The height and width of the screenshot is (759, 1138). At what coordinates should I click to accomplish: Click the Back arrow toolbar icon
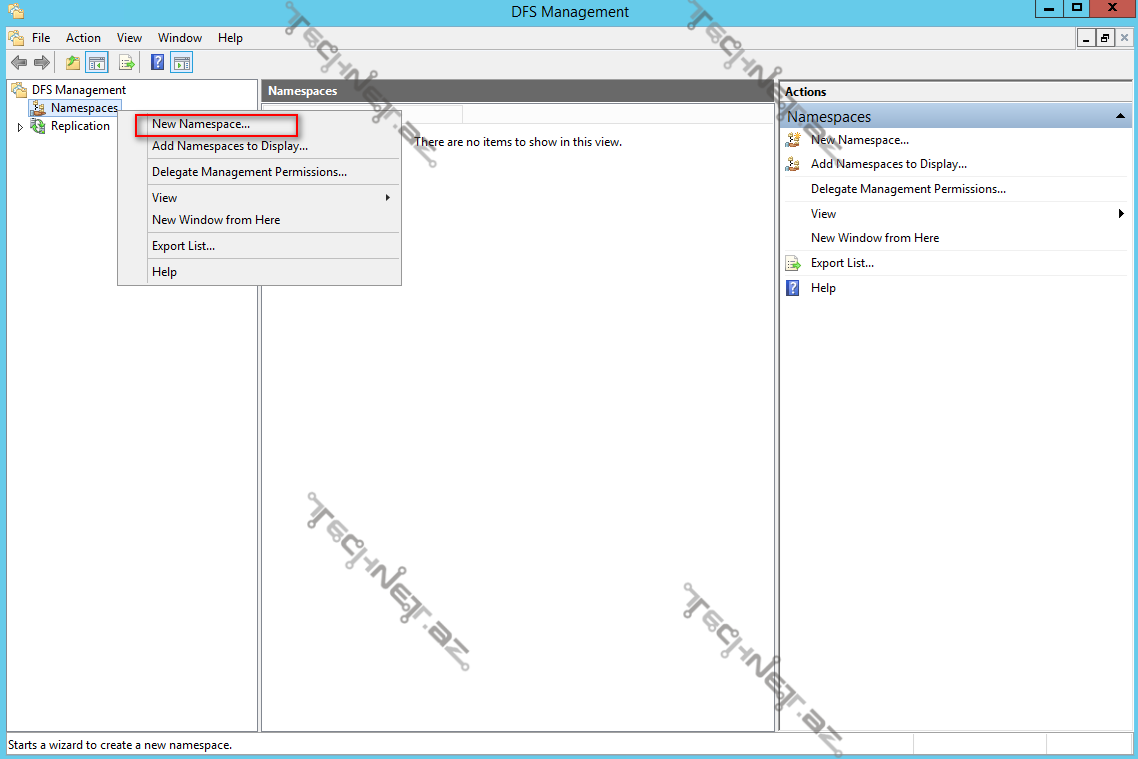[19, 63]
